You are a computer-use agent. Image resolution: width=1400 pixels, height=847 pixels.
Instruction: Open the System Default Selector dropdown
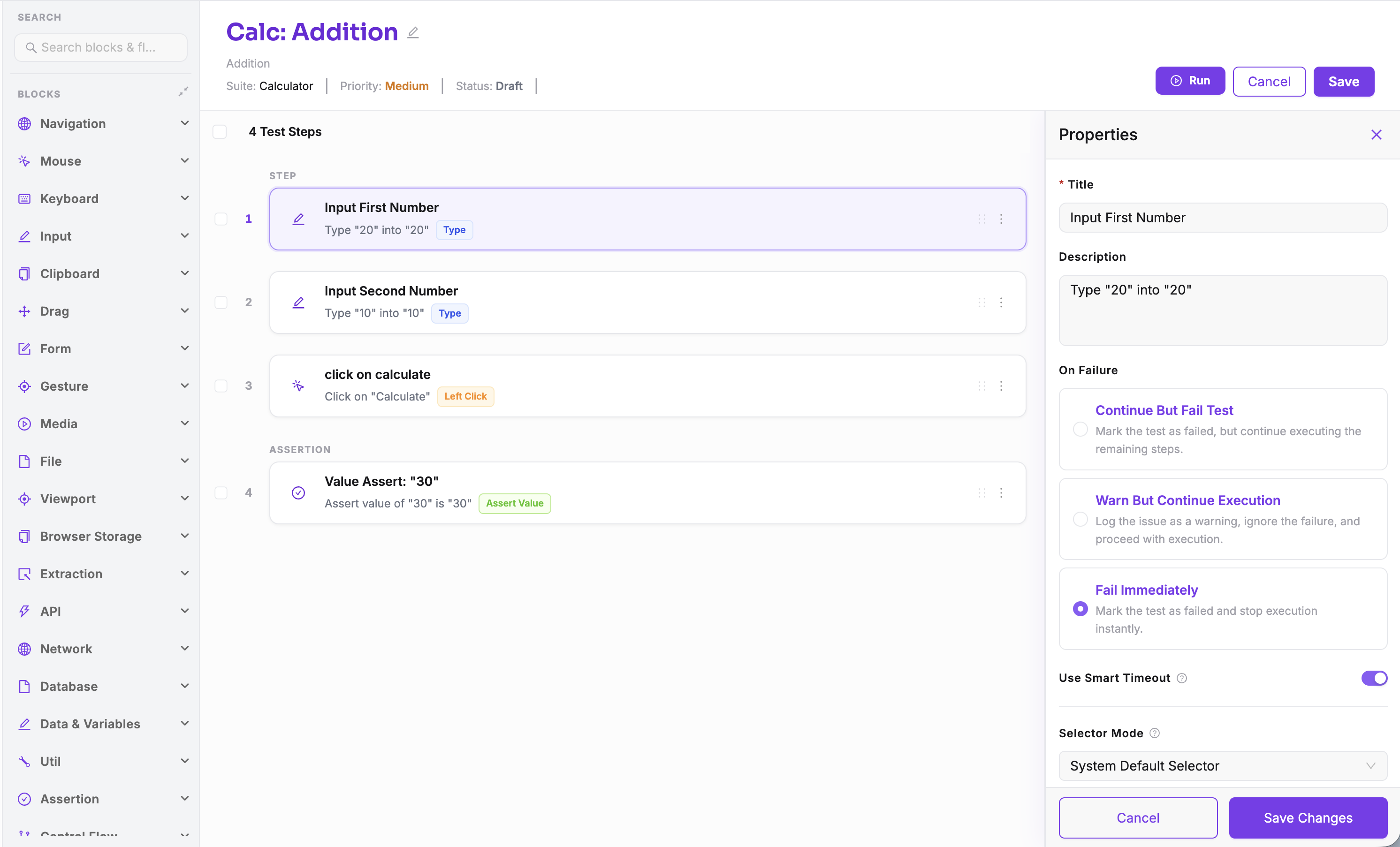1223,766
